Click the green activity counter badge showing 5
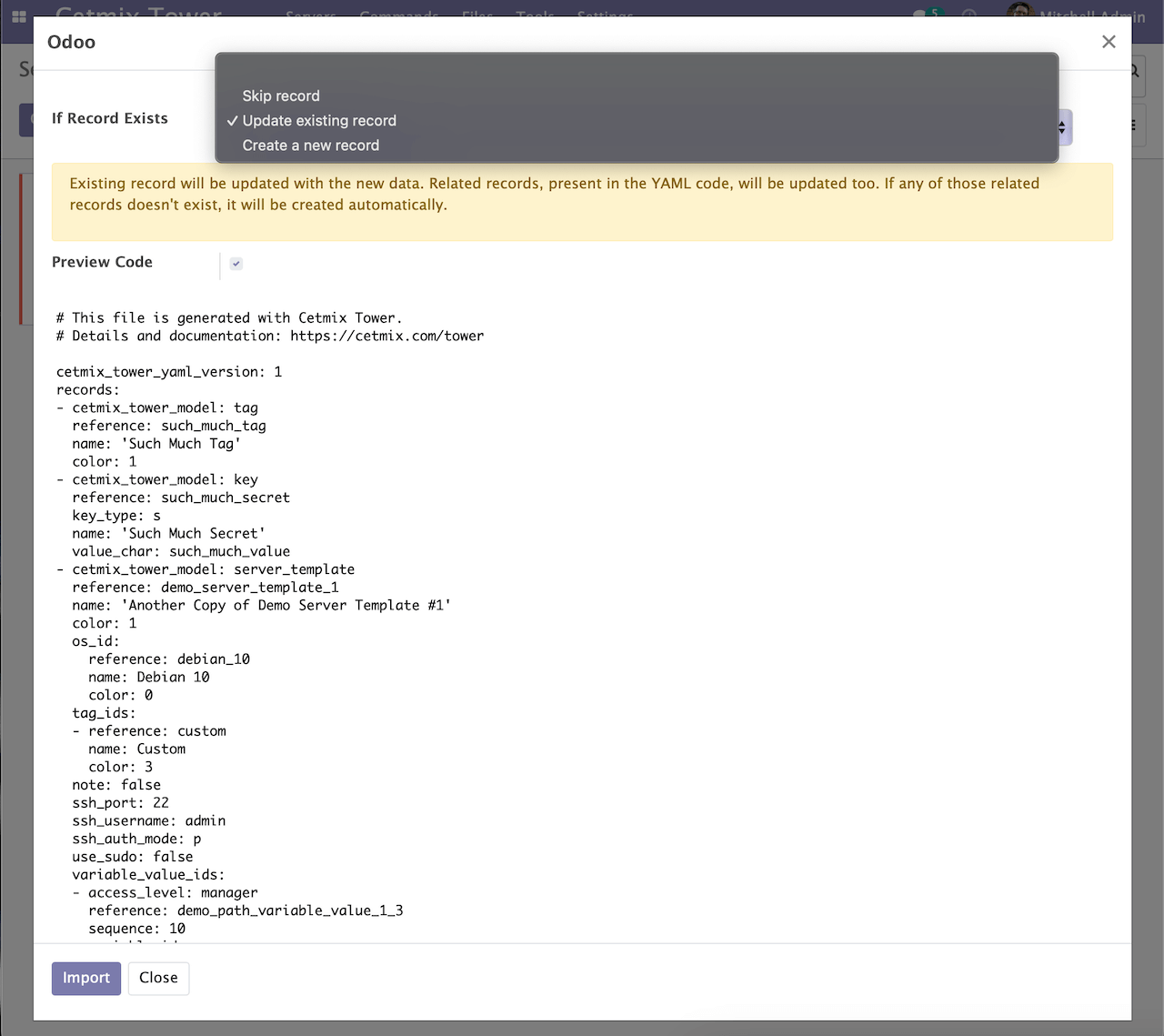Viewport: 1164px width, 1036px height. point(934,11)
